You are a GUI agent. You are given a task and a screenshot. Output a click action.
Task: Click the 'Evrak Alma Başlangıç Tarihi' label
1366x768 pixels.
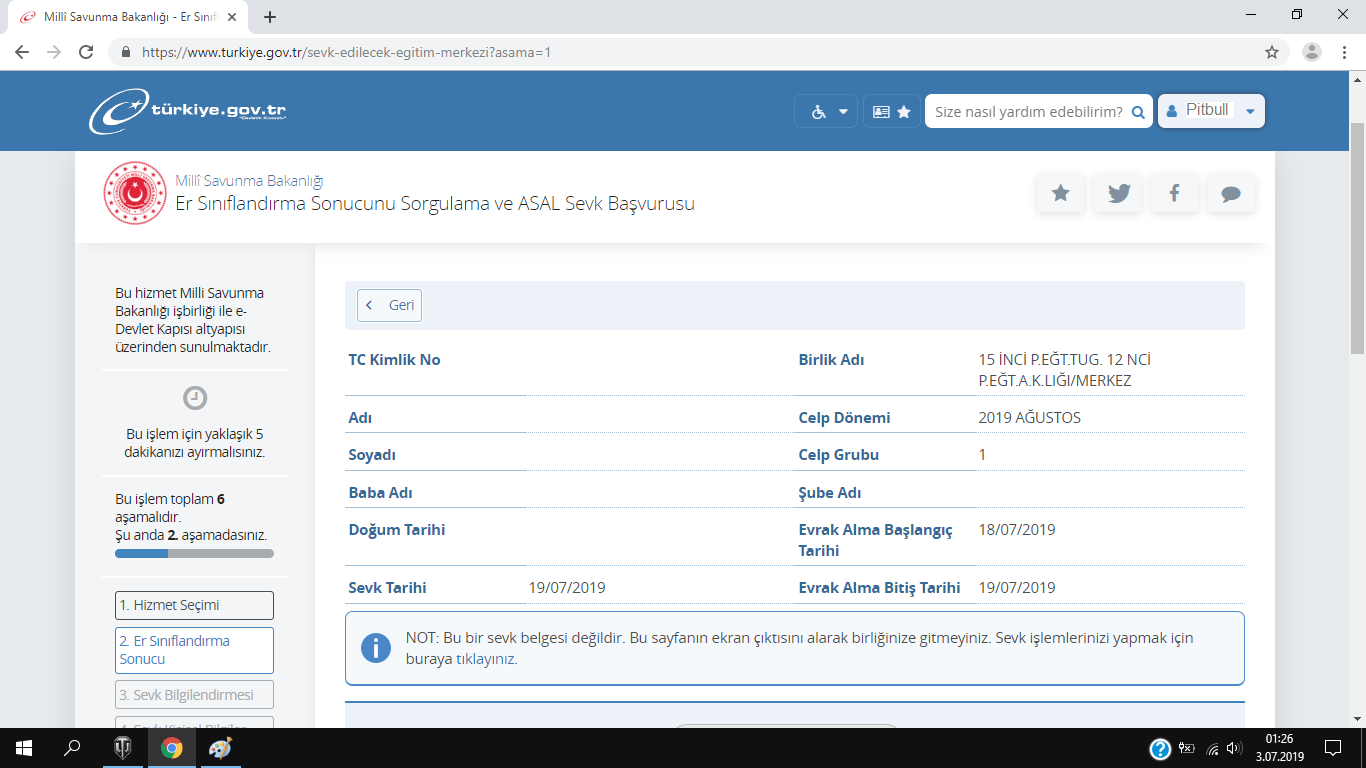[875, 540]
